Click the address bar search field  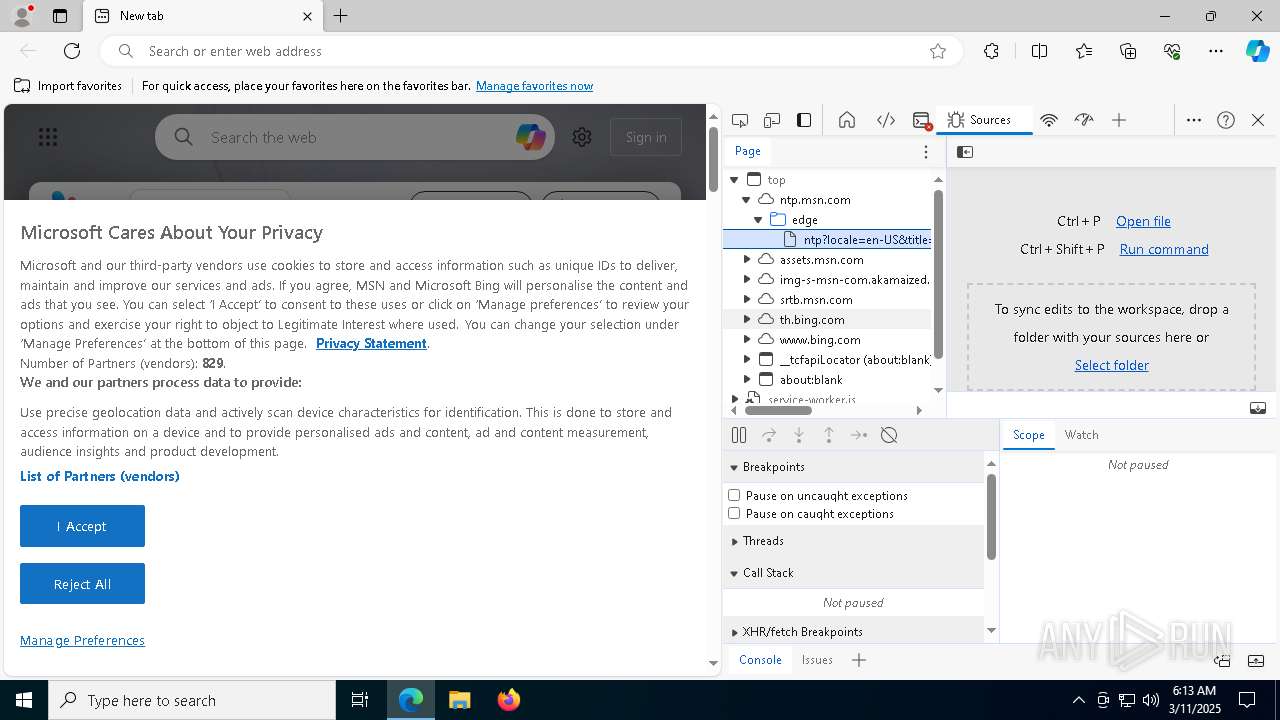[530, 51]
